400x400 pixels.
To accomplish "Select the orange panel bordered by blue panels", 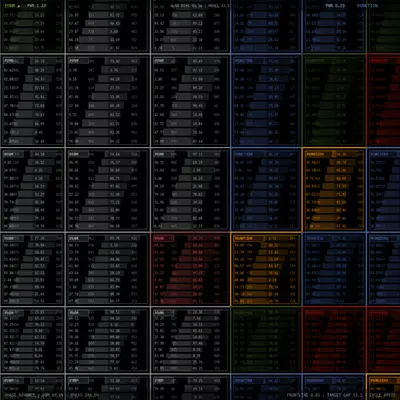I will pyautogui.click(x=334, y=190).
